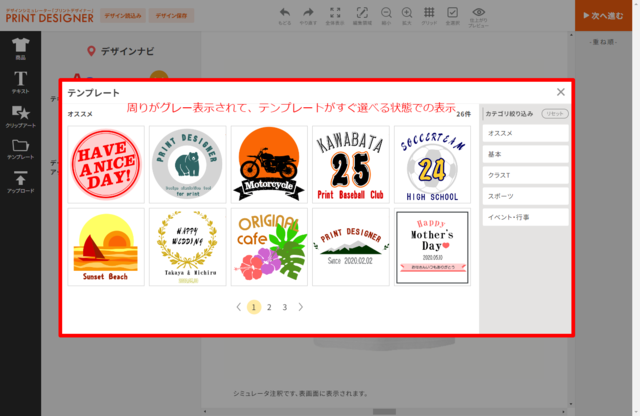The image size is (640, 416).
Task: Click the 26件 result count text
Action: (464, 114)
